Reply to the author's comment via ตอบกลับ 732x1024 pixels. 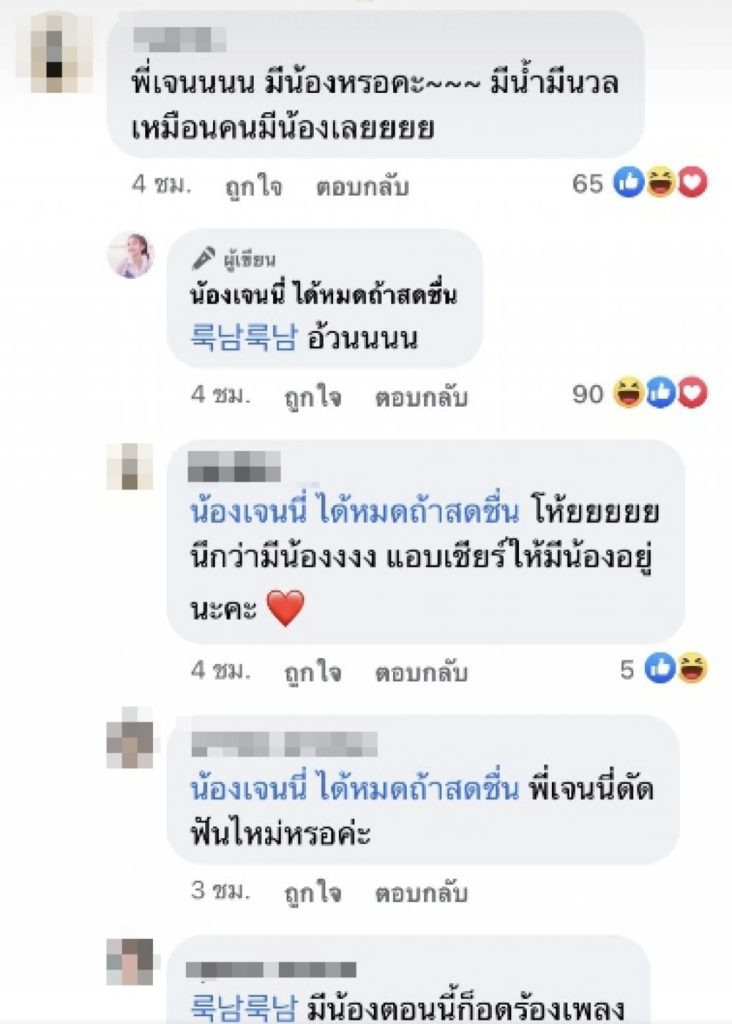[421, 396]
